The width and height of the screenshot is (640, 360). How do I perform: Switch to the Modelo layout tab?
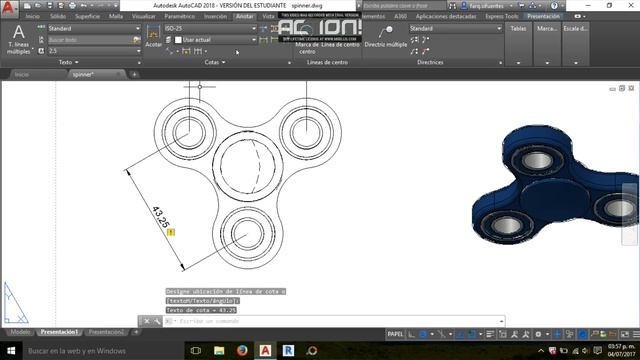click(x=20, y=332)
